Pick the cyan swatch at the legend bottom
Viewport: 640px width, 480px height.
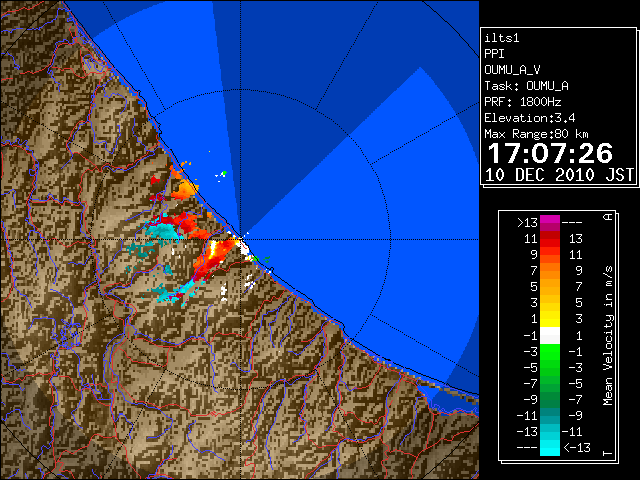point(550,447)
